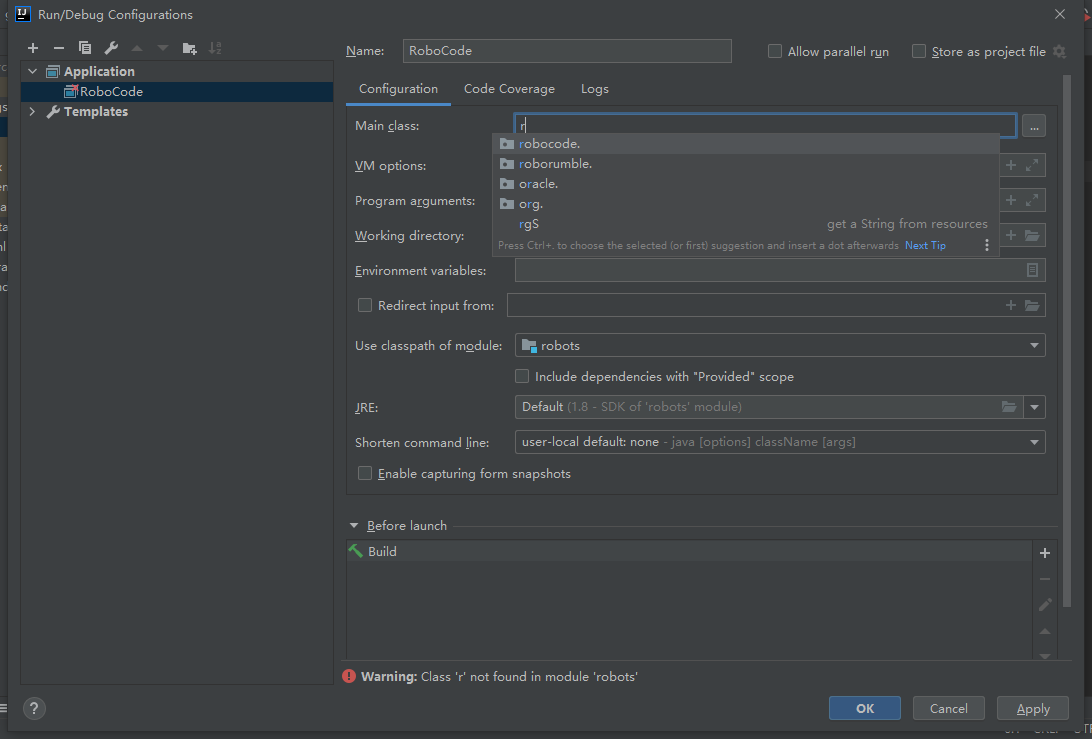The height and width of the screenshot is (739, 1092).
Task: Create new folder for configurations
Action: (189, 48)
